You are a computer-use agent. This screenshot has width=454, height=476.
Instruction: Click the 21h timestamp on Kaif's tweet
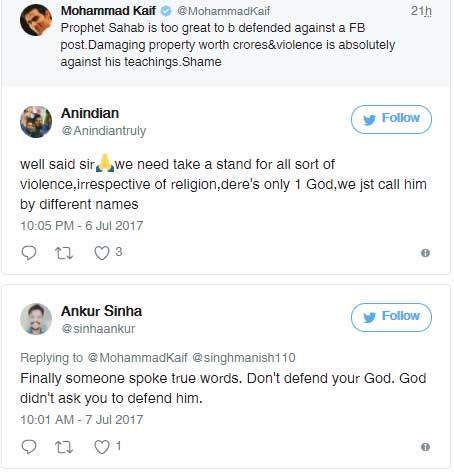pyautogui.click(x=421, y=11)
